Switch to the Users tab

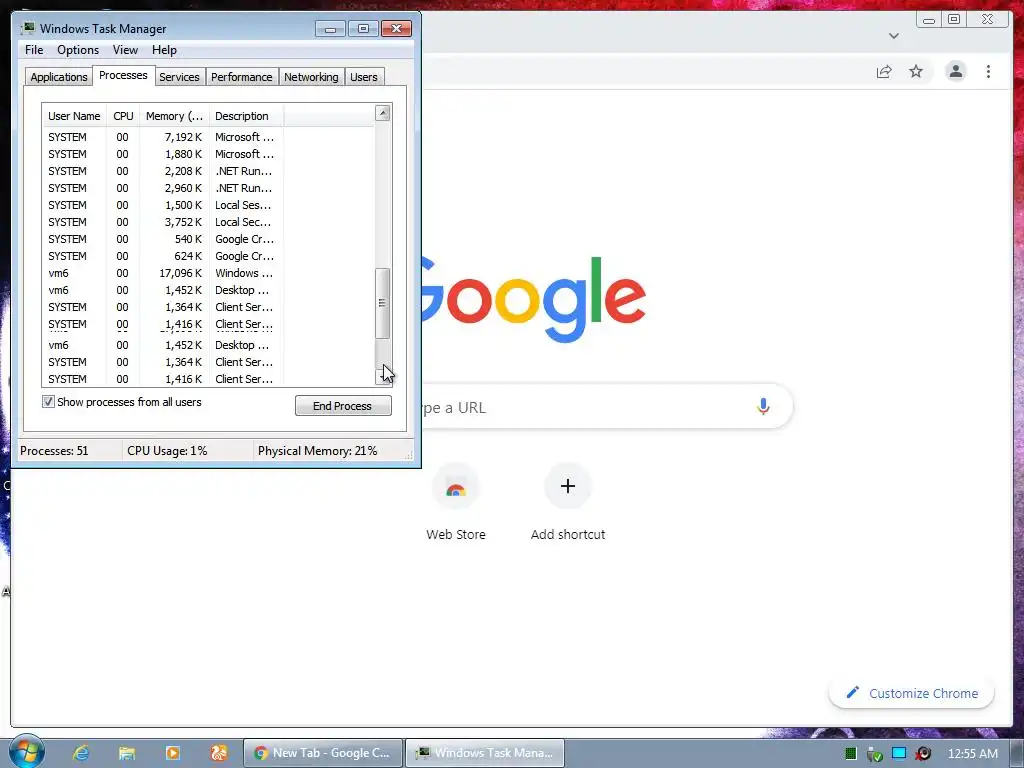point(363,77)
